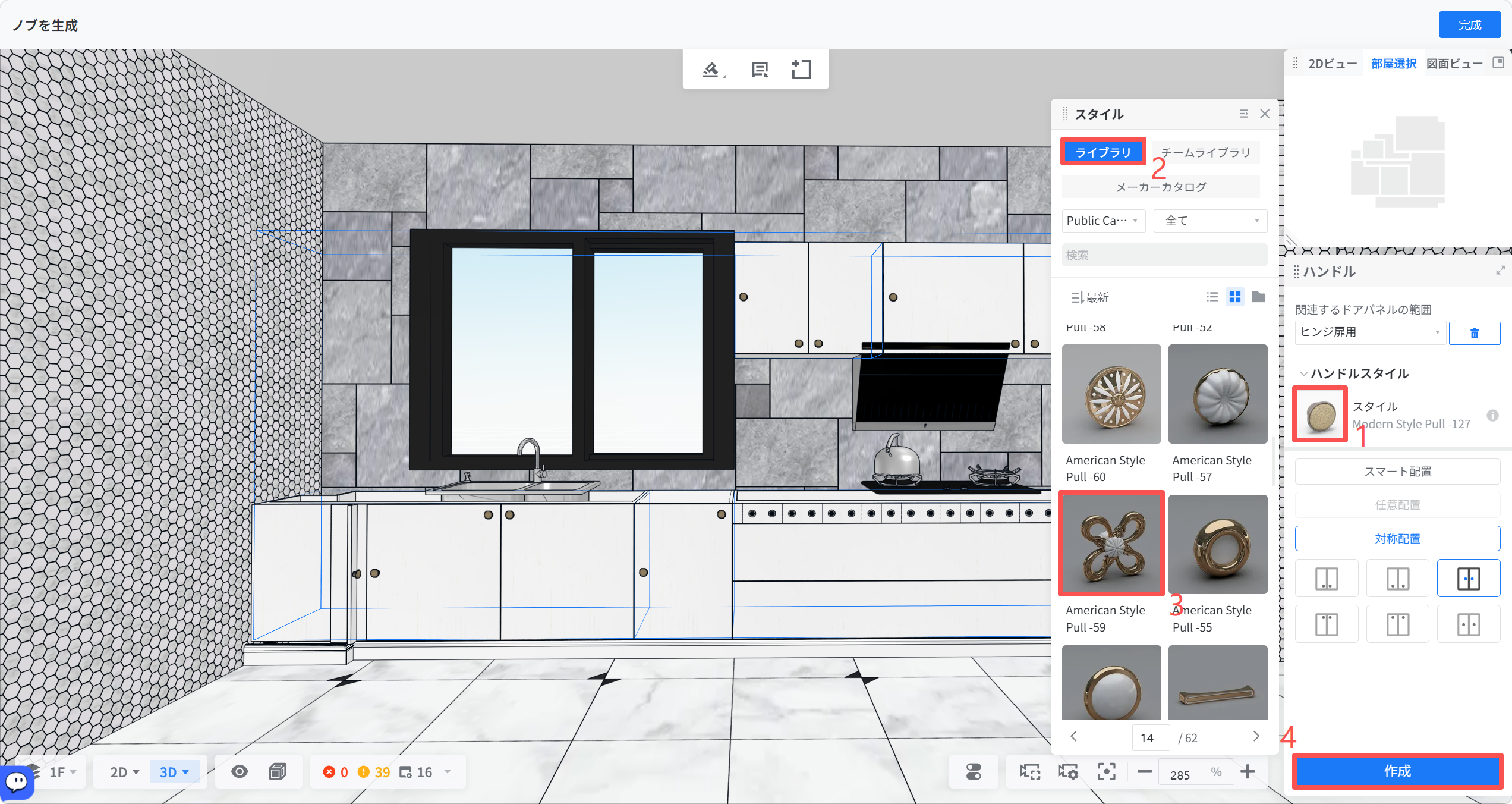Expand the issues status dropdown arrow

[448, 772]
